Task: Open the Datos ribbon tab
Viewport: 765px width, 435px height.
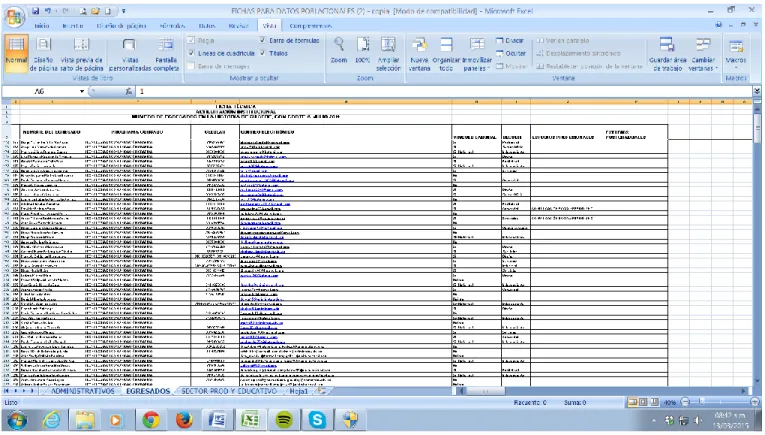Action: 207,26
